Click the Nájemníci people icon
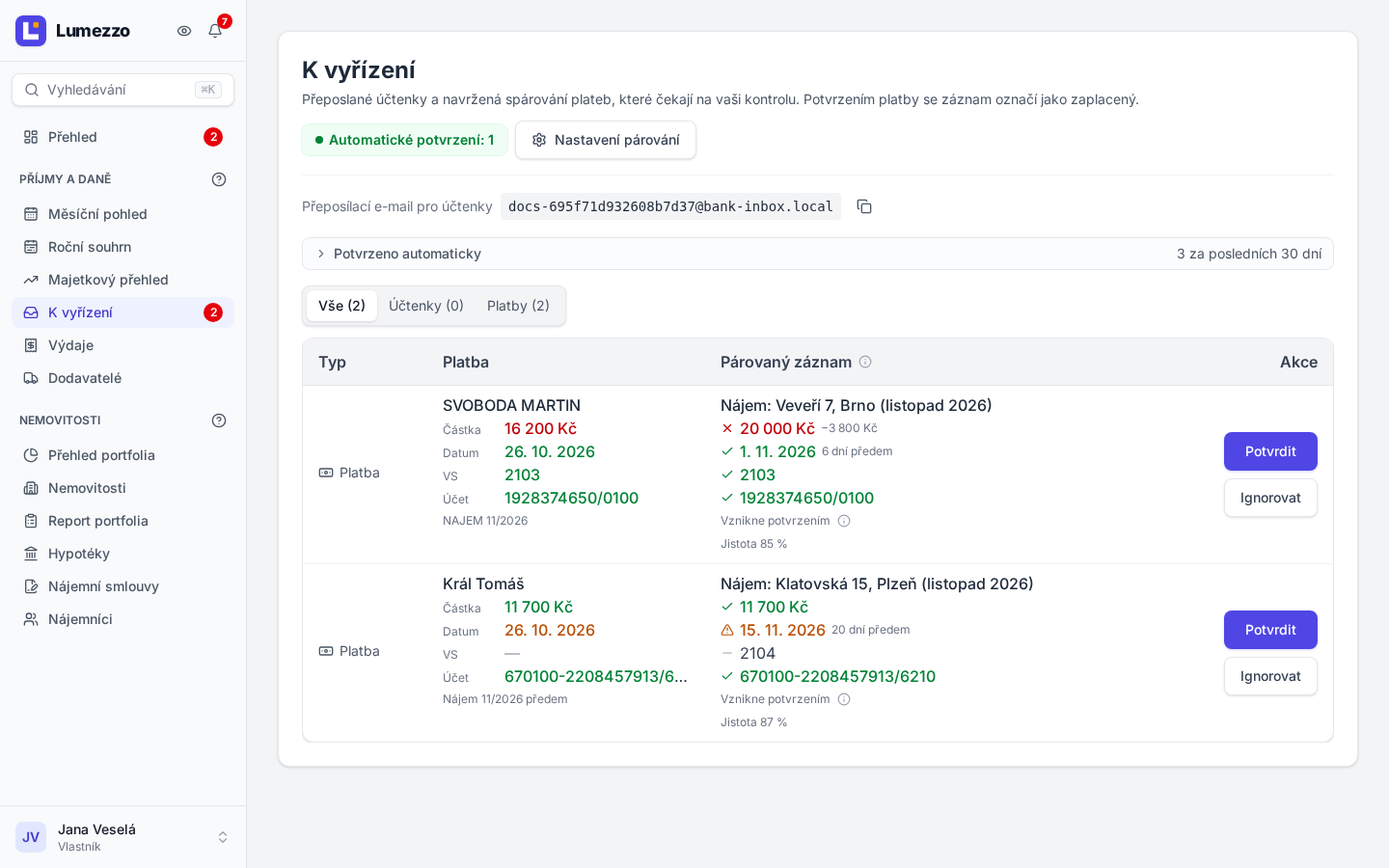 tap(31, 619)
